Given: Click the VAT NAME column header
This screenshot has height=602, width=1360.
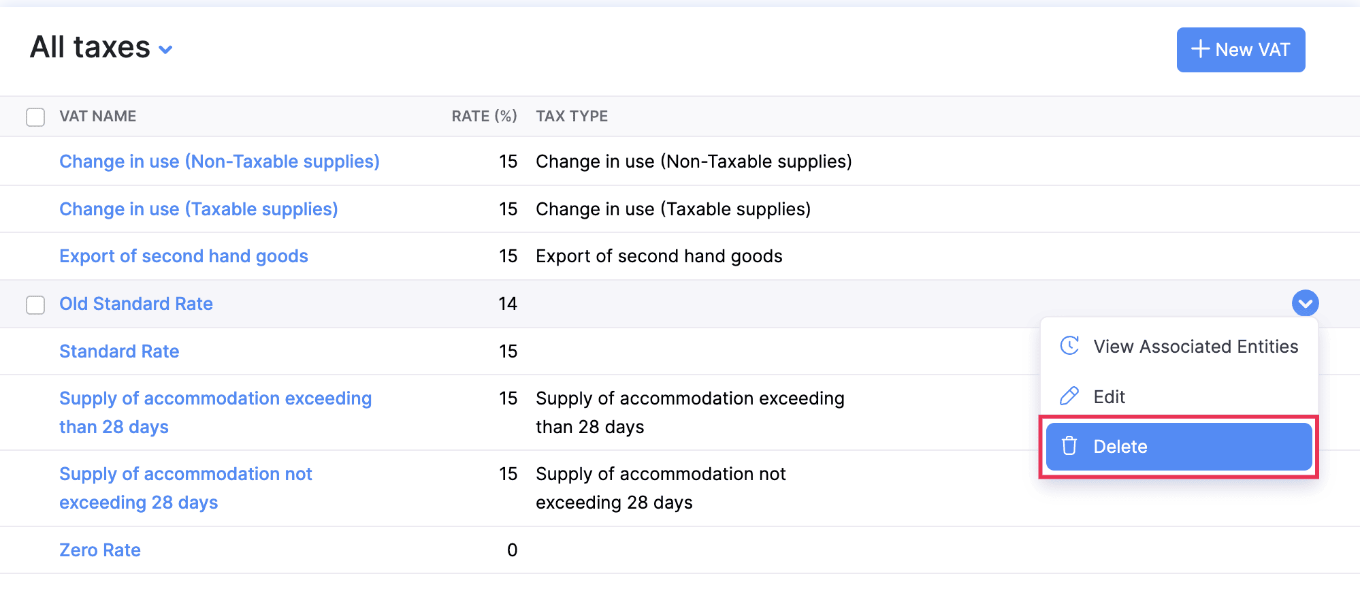Looking at the screenshot, I should [98, 116].
